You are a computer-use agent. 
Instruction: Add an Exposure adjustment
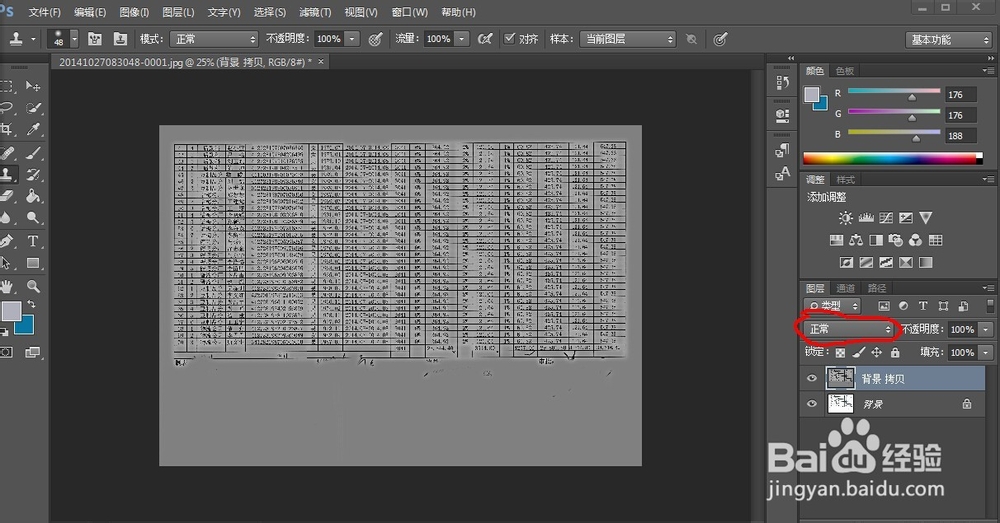(x=906, y=218)
